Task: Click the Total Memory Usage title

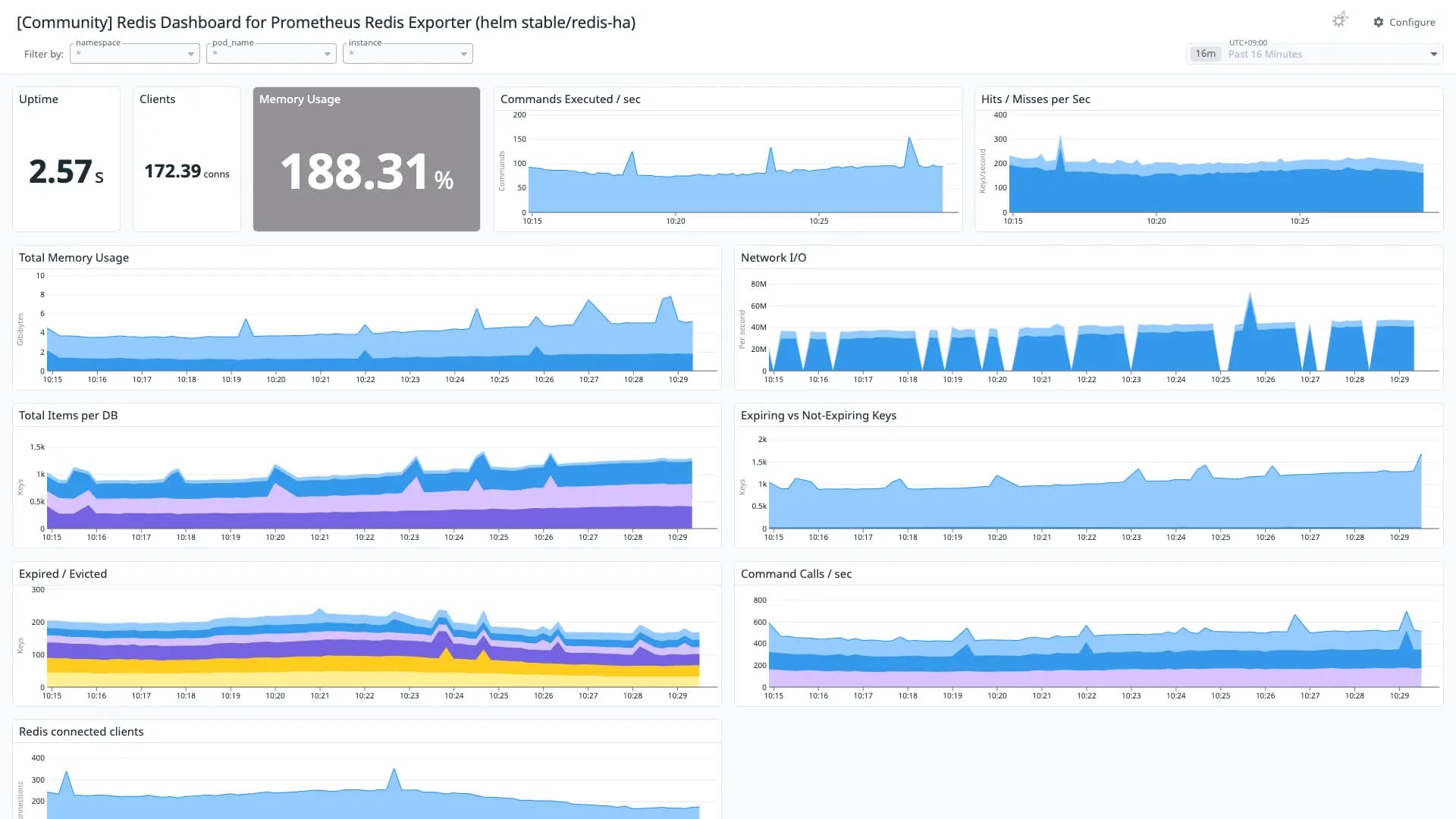Action: pyautogui.click(x=74, y=258)
